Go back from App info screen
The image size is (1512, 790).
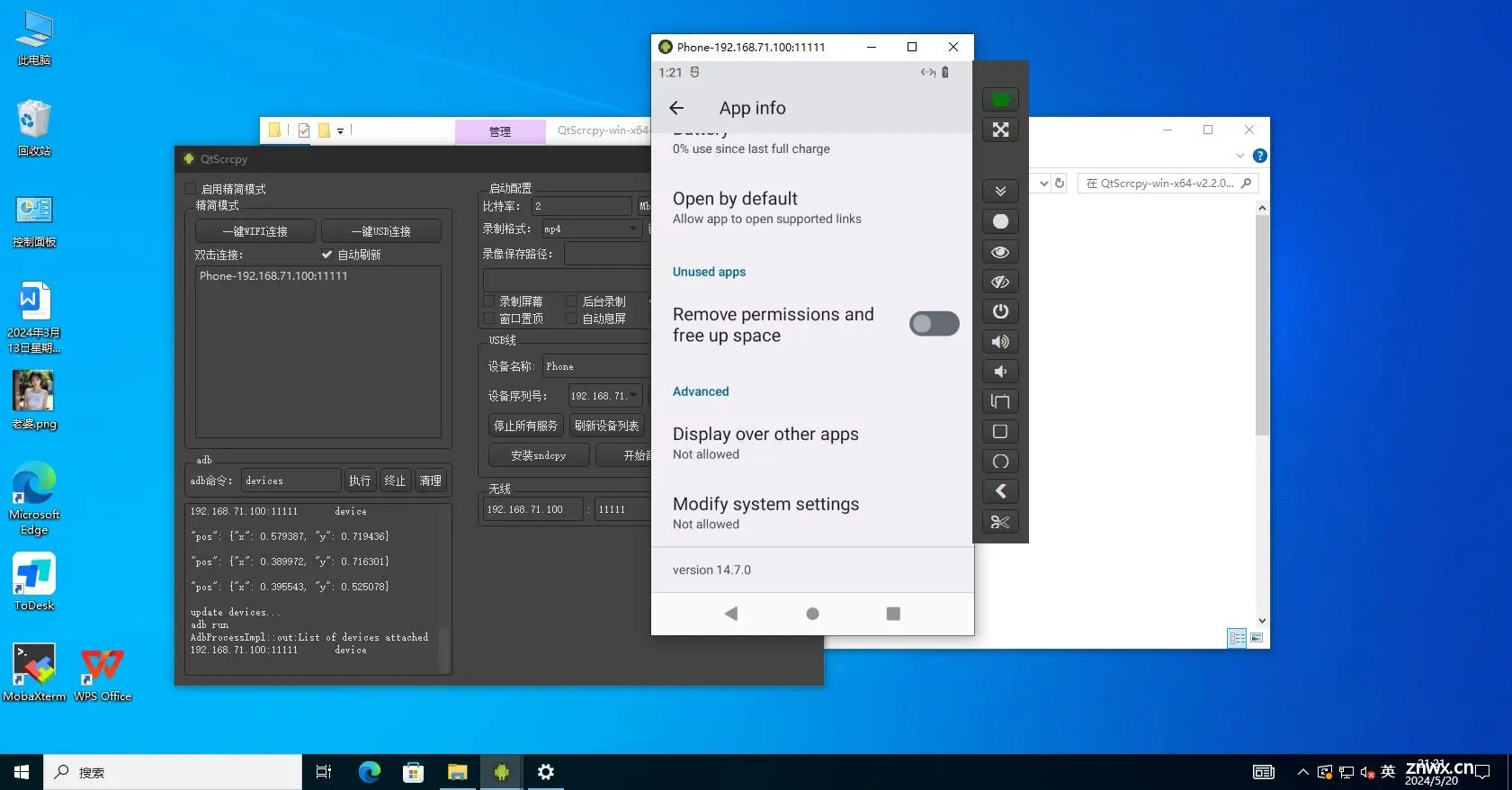tap(677, 108)
